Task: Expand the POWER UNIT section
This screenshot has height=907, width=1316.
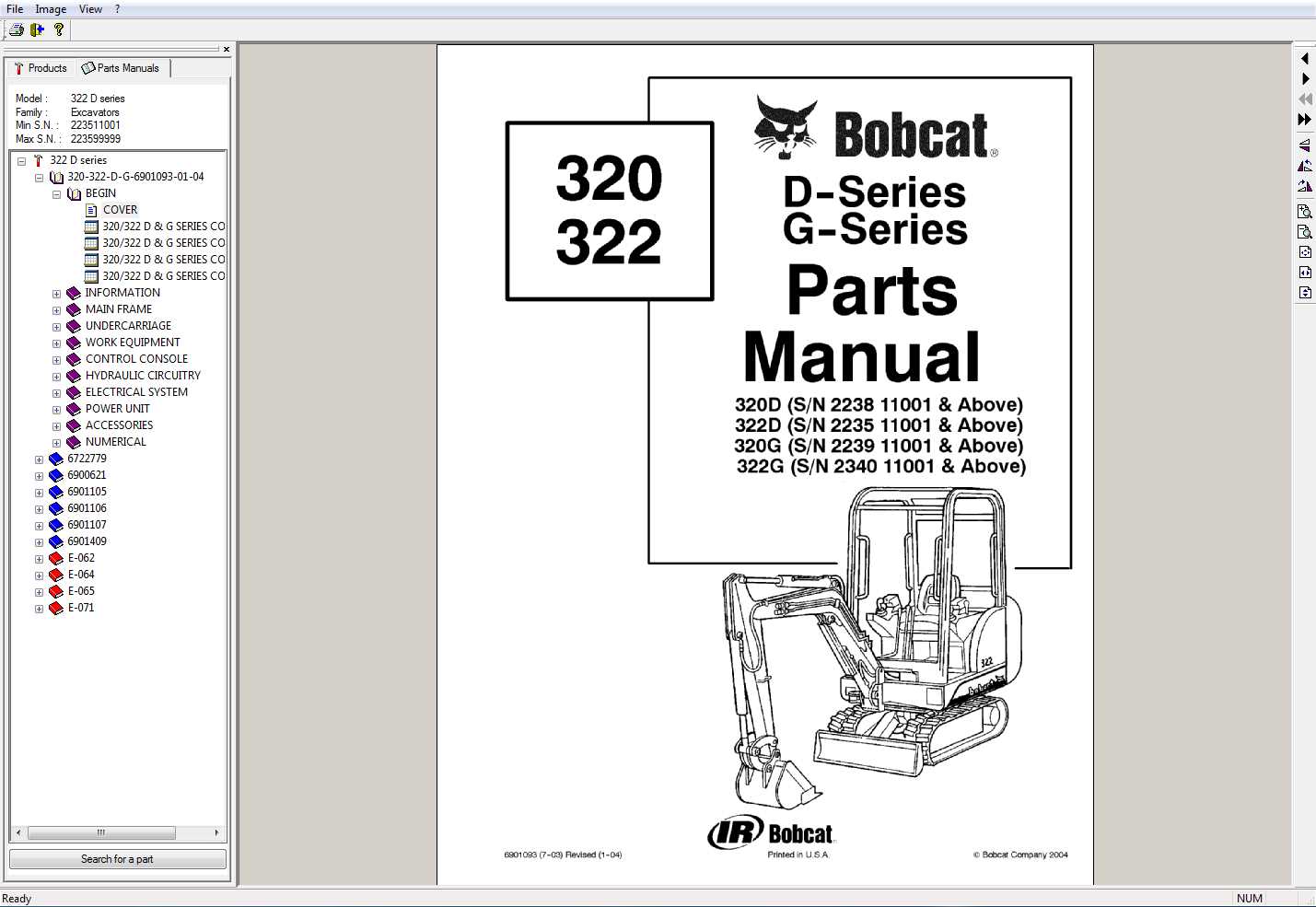Action: pos(56,410)
